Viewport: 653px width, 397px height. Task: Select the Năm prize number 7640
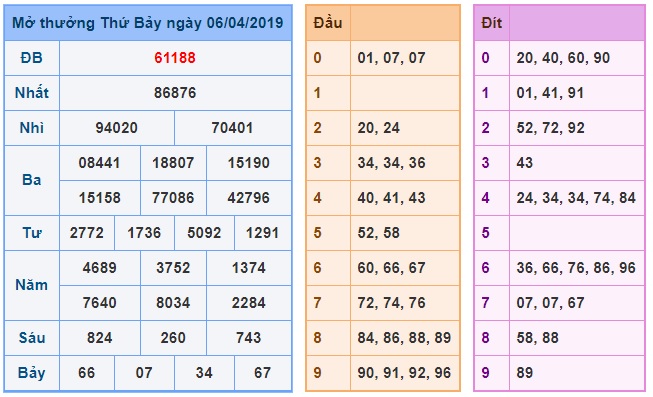point(100,303)
